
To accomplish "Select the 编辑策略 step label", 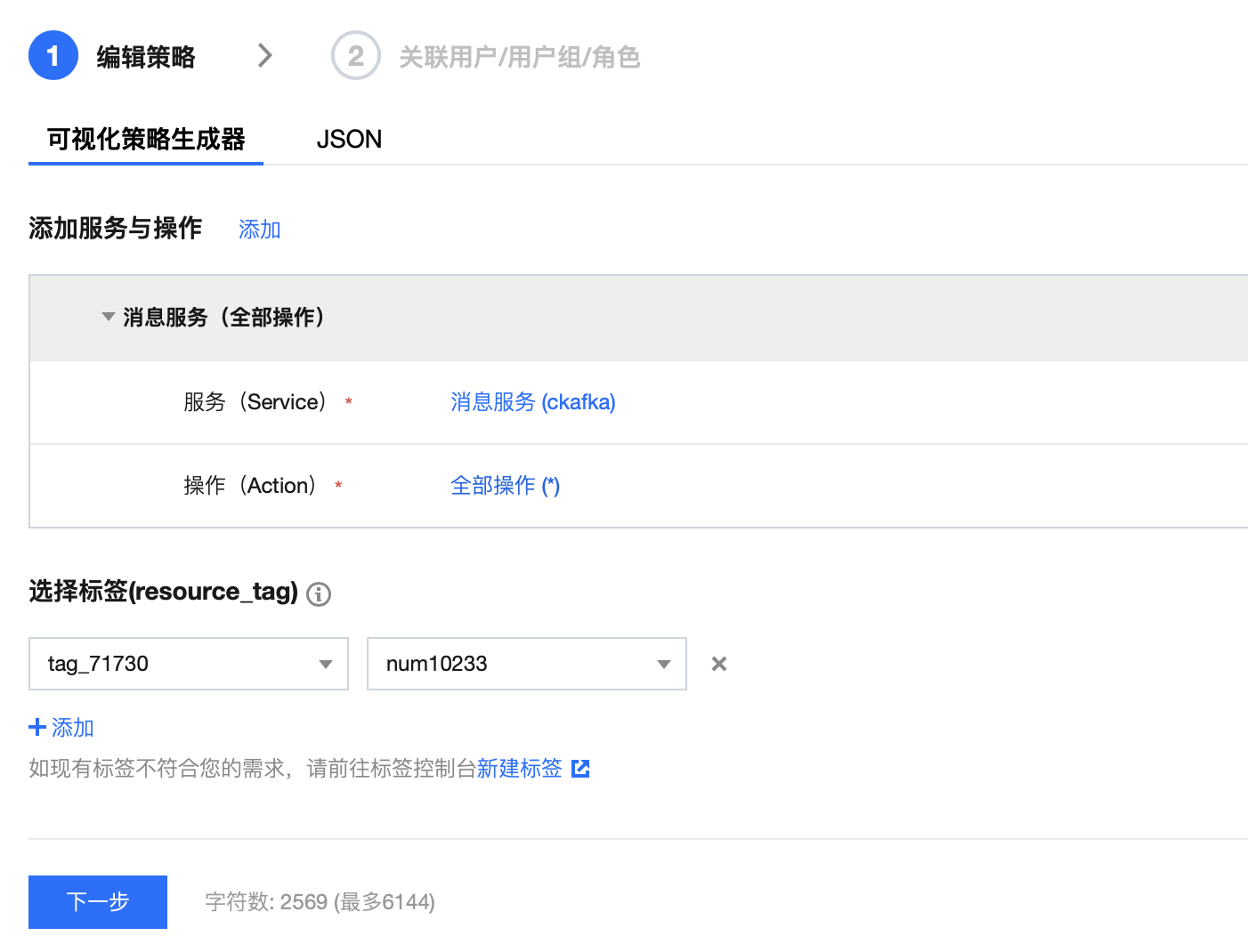I will (146, 57).
